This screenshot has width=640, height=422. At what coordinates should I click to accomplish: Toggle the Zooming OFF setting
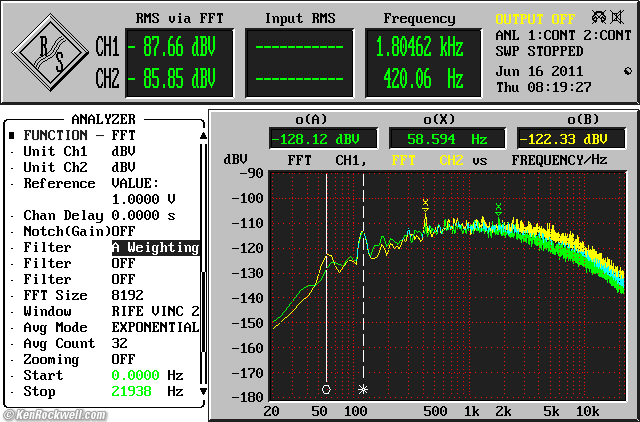click(x=123, y=359)
